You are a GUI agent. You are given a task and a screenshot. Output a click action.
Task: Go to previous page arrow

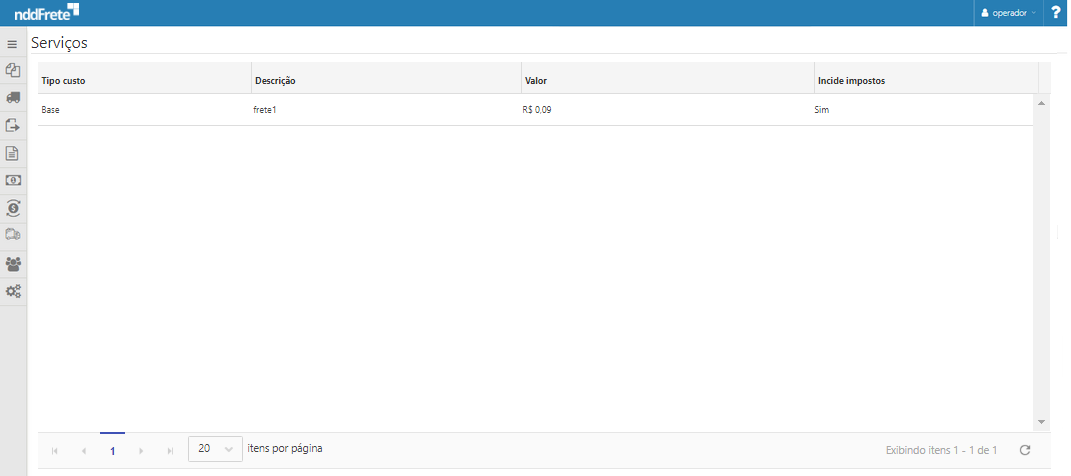pyautogui.click(x=83, y=451)
